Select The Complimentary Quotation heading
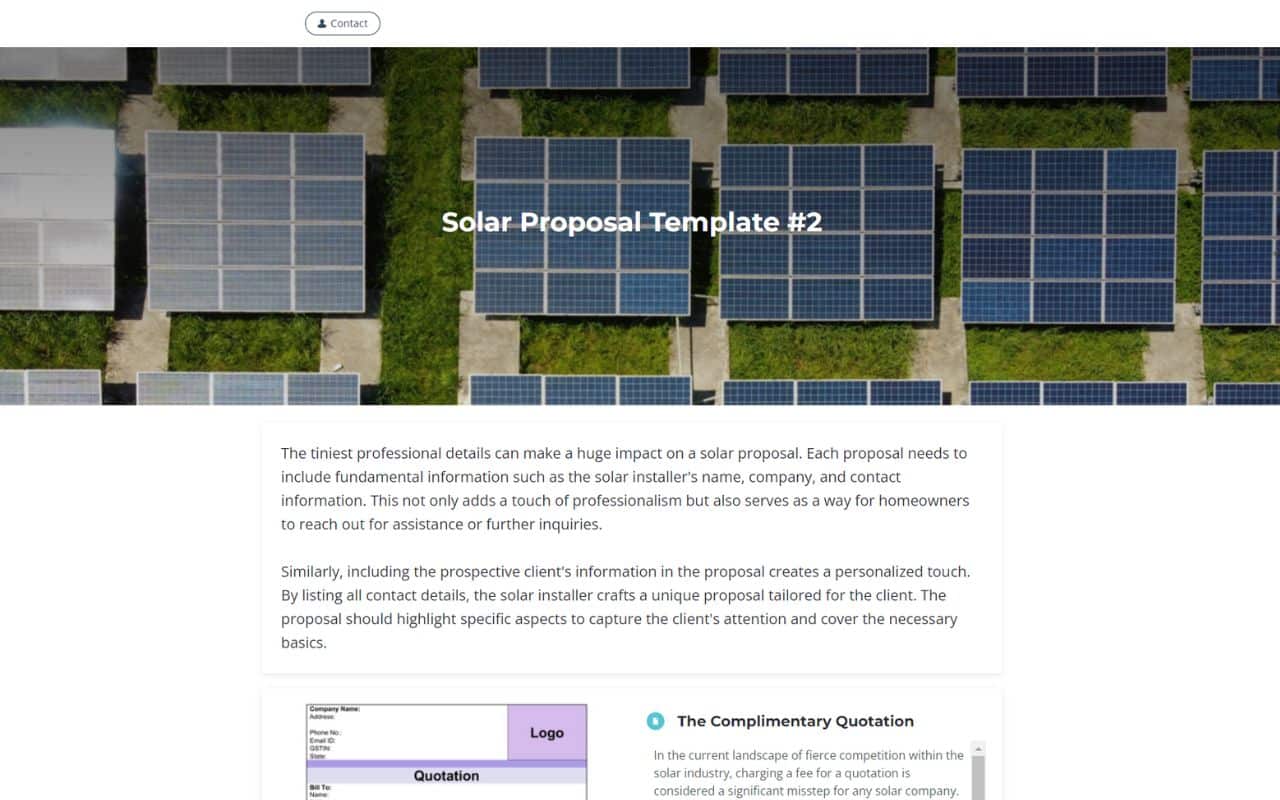Screen dimensions: 1280x800 795,721
